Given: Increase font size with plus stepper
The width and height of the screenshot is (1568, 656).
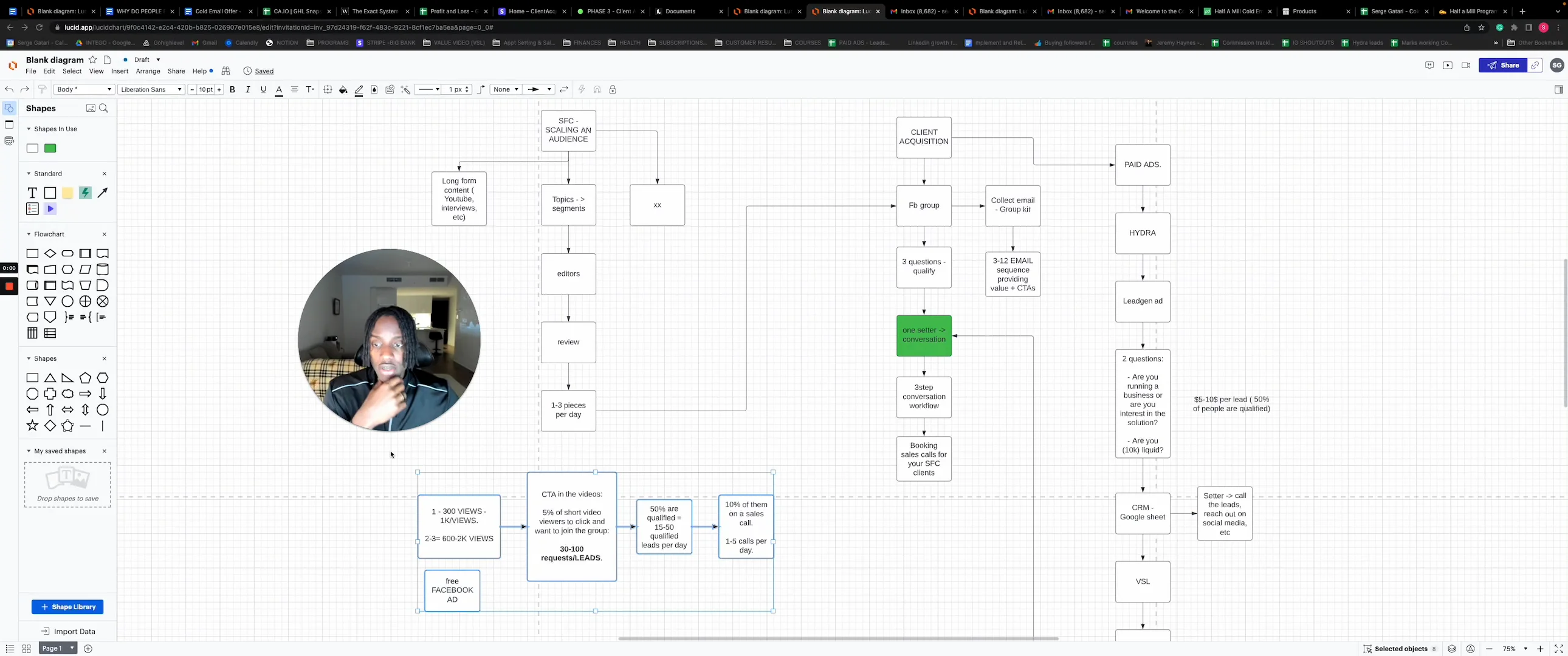Looking at the screenshot, I should pyautogui.click(x=219, y=89).
